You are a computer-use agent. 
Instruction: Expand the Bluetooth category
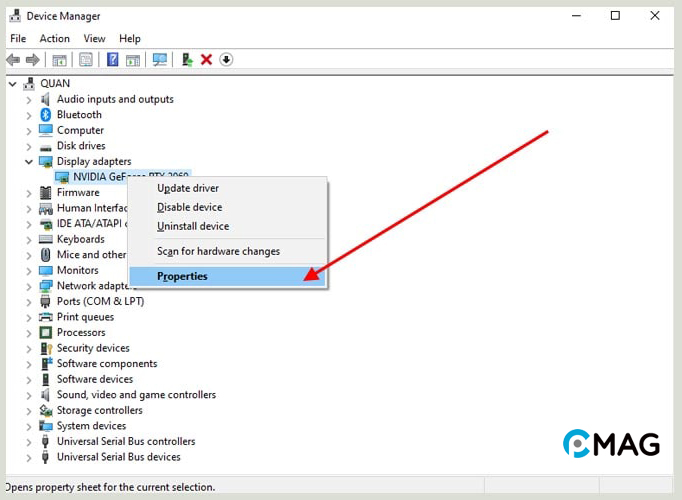click(x=29, y=116)
